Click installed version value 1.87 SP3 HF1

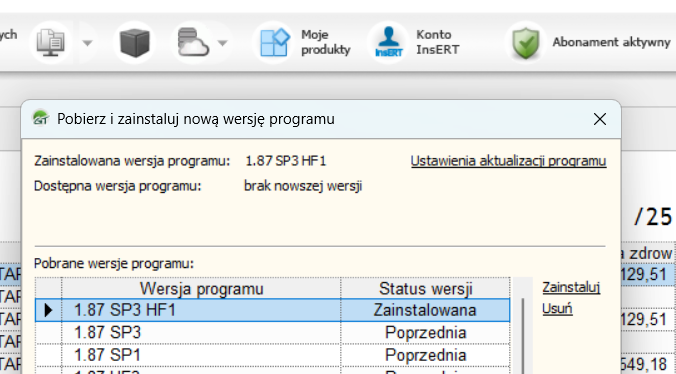286,161
